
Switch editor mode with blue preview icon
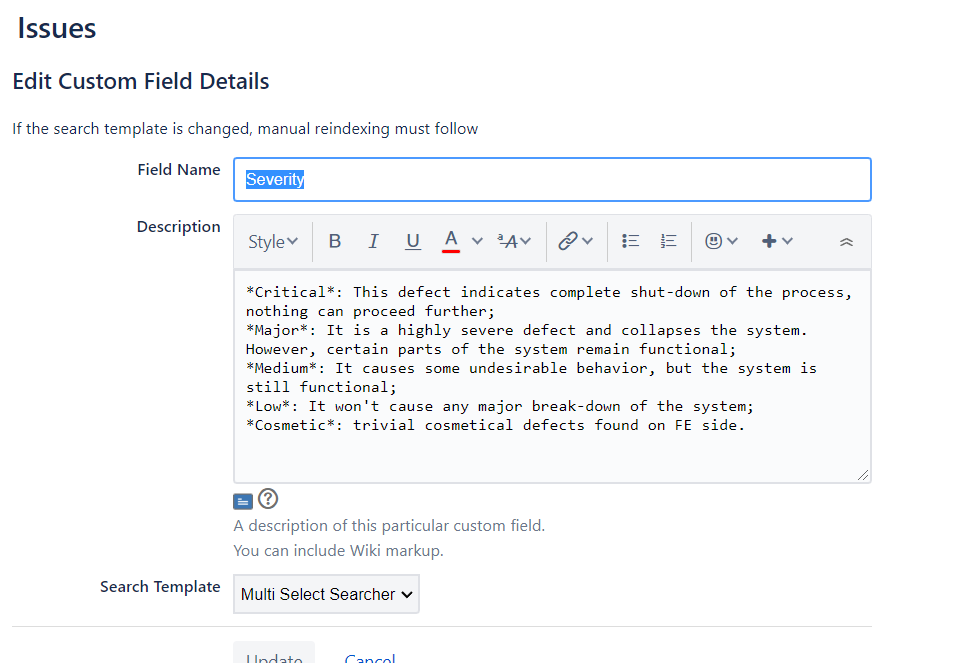(x=243, y=501)
